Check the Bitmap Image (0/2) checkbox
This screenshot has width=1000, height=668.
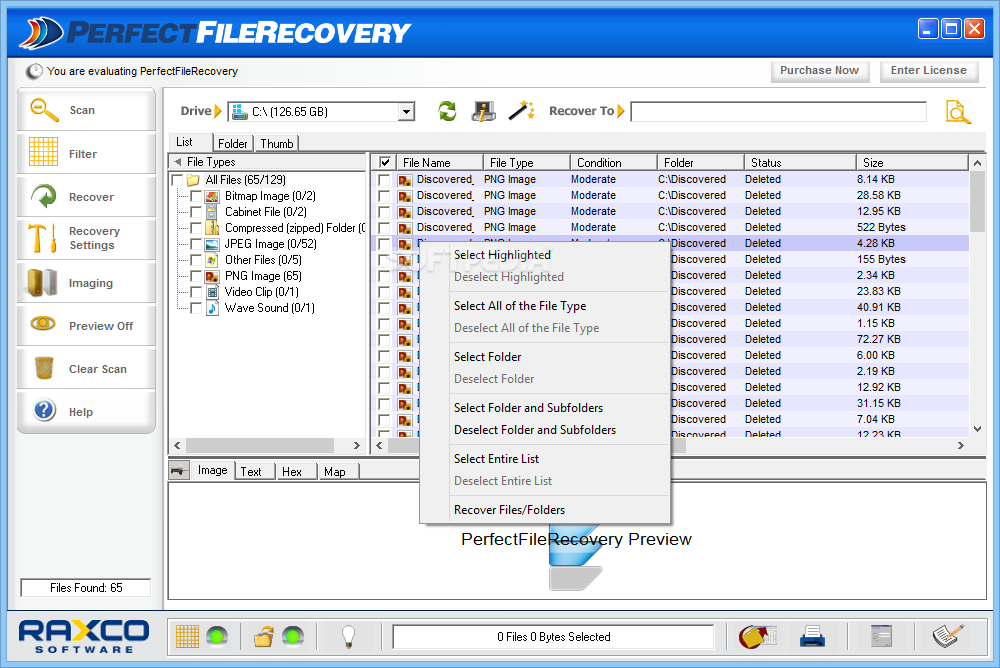196,196
